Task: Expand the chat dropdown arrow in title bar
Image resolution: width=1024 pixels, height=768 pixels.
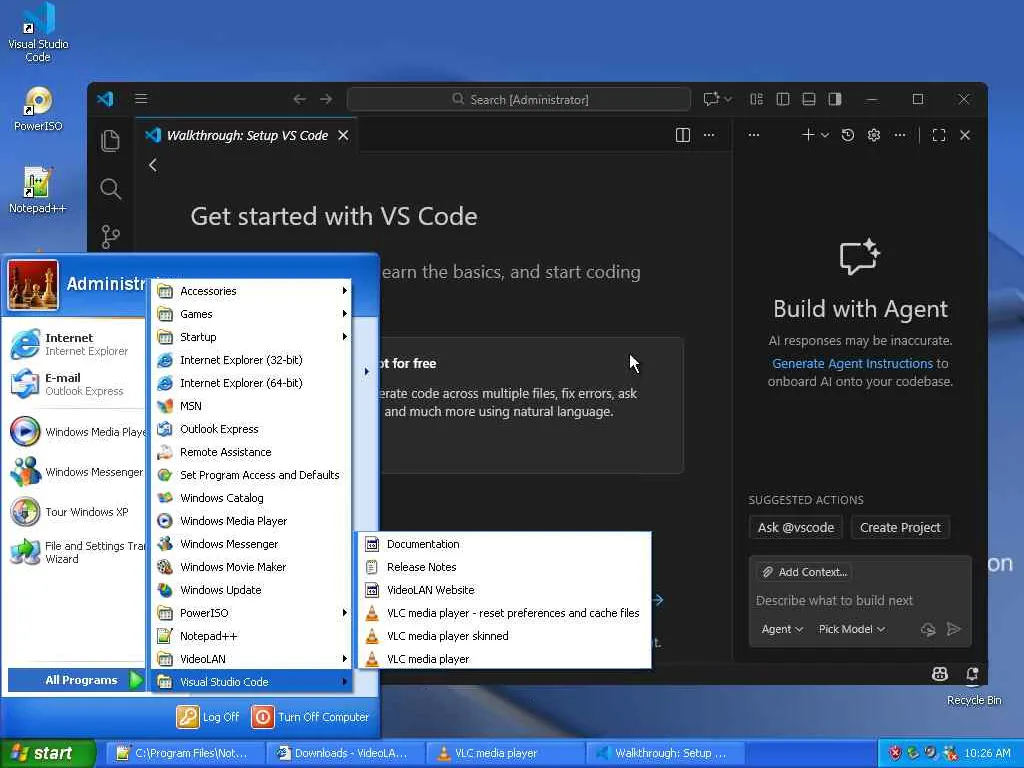Action: [728, 99]
